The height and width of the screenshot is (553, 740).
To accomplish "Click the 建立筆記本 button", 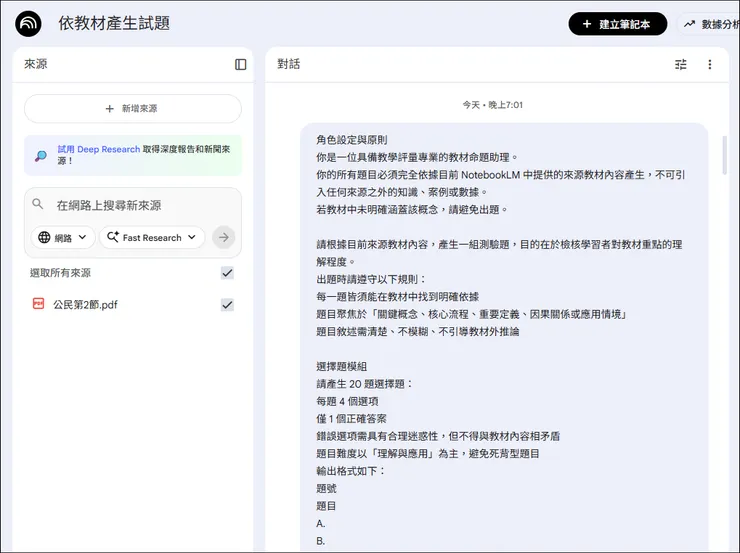I will [x=617, y=24].
